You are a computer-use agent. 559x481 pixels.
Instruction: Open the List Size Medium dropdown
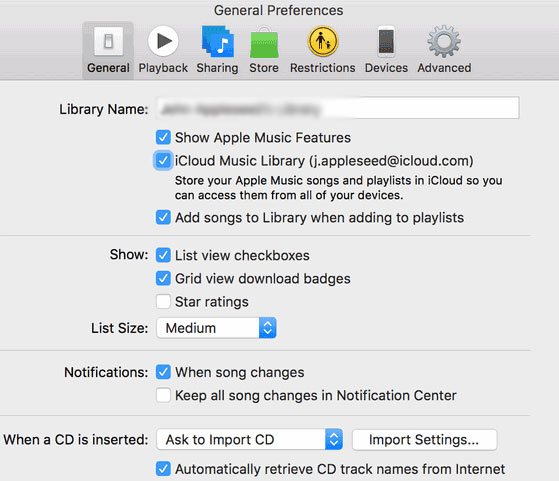tap(216, 328)
